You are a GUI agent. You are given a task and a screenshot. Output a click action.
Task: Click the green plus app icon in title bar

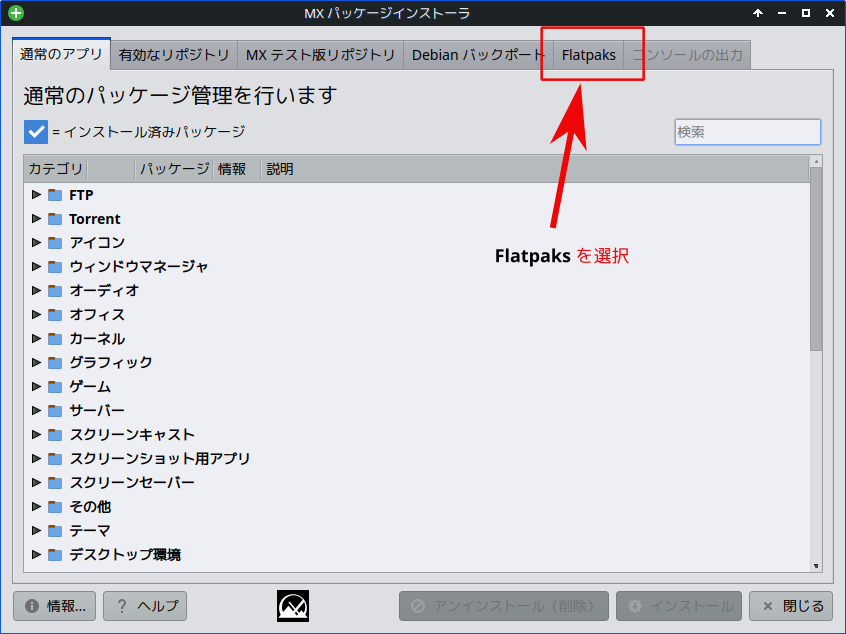pos(16,12)
